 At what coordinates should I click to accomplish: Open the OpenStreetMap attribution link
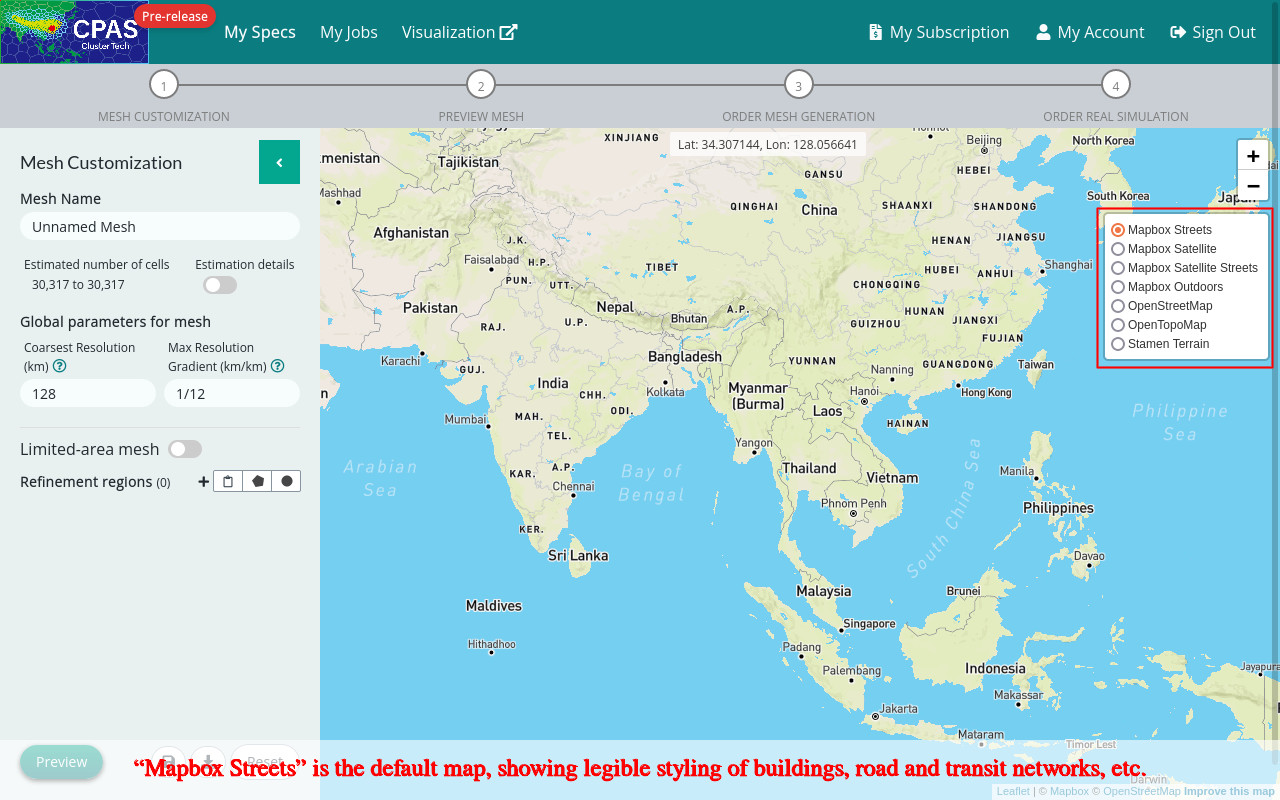(1142, 791)
